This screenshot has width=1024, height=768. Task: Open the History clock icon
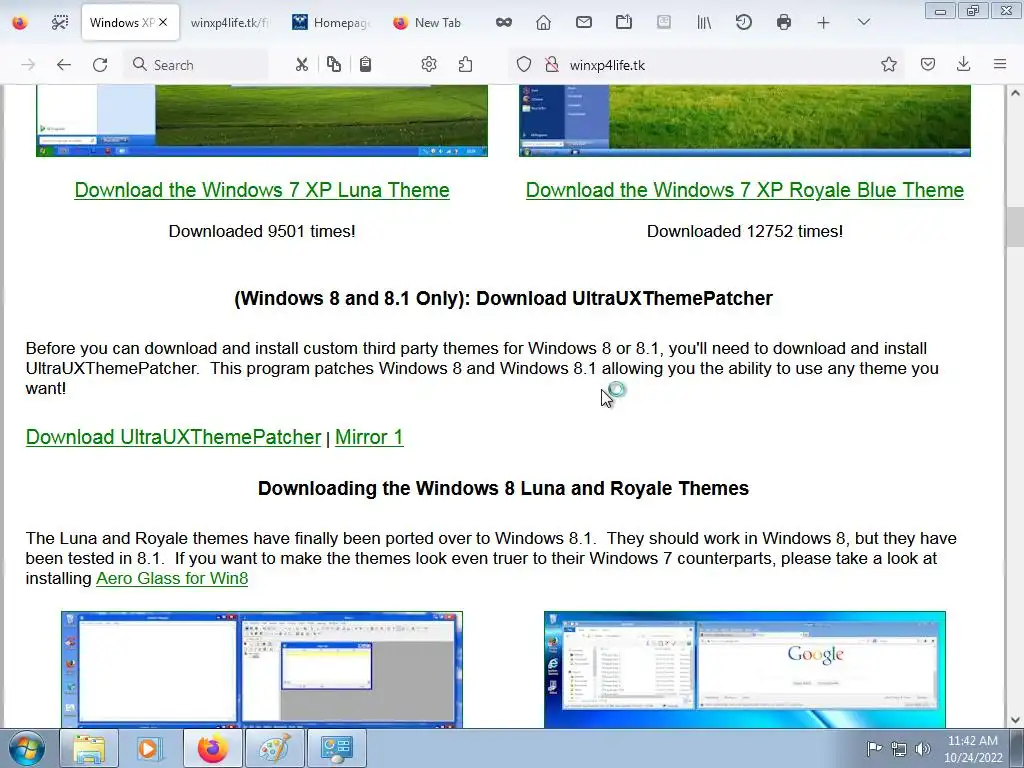tap(744, 22)
